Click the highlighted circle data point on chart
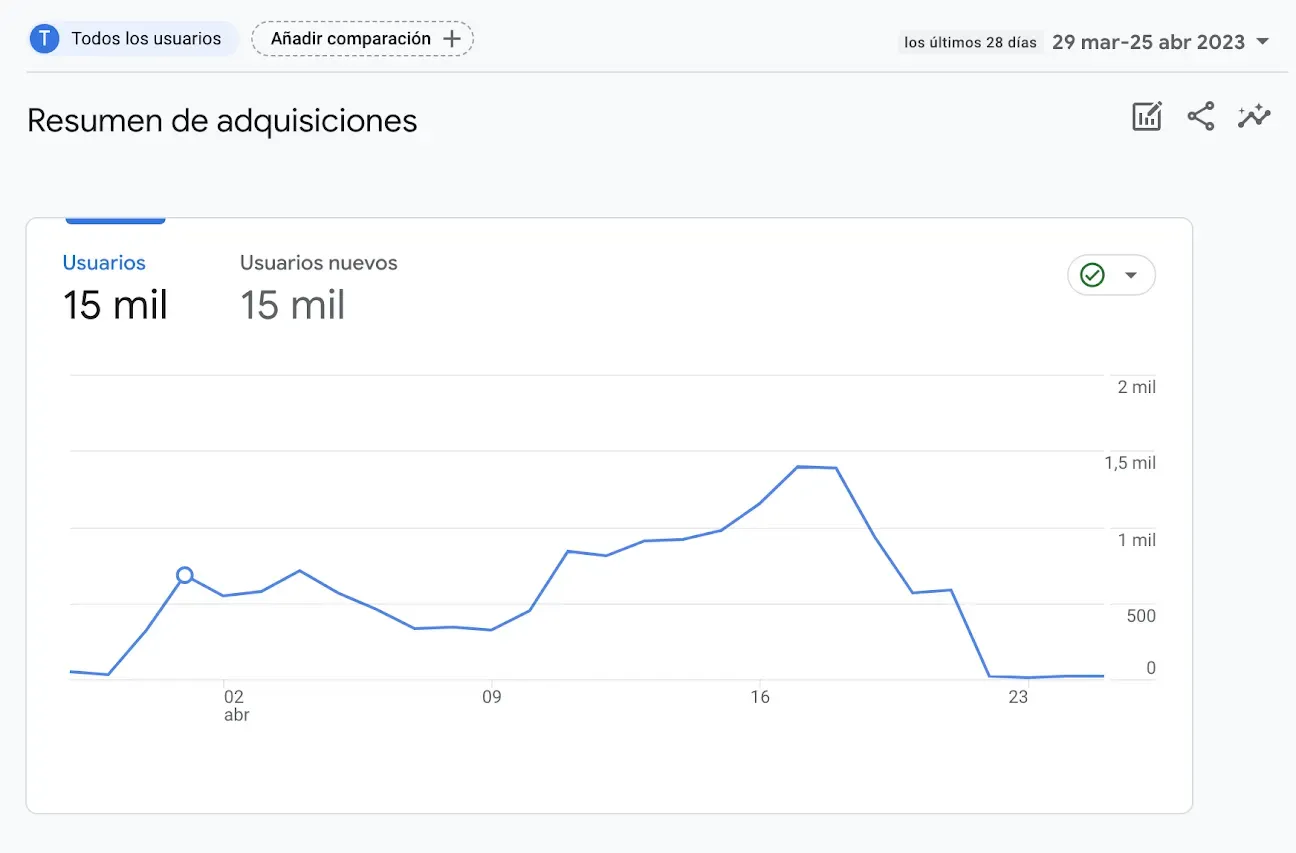1296x853 pixels. pos(184,575)
